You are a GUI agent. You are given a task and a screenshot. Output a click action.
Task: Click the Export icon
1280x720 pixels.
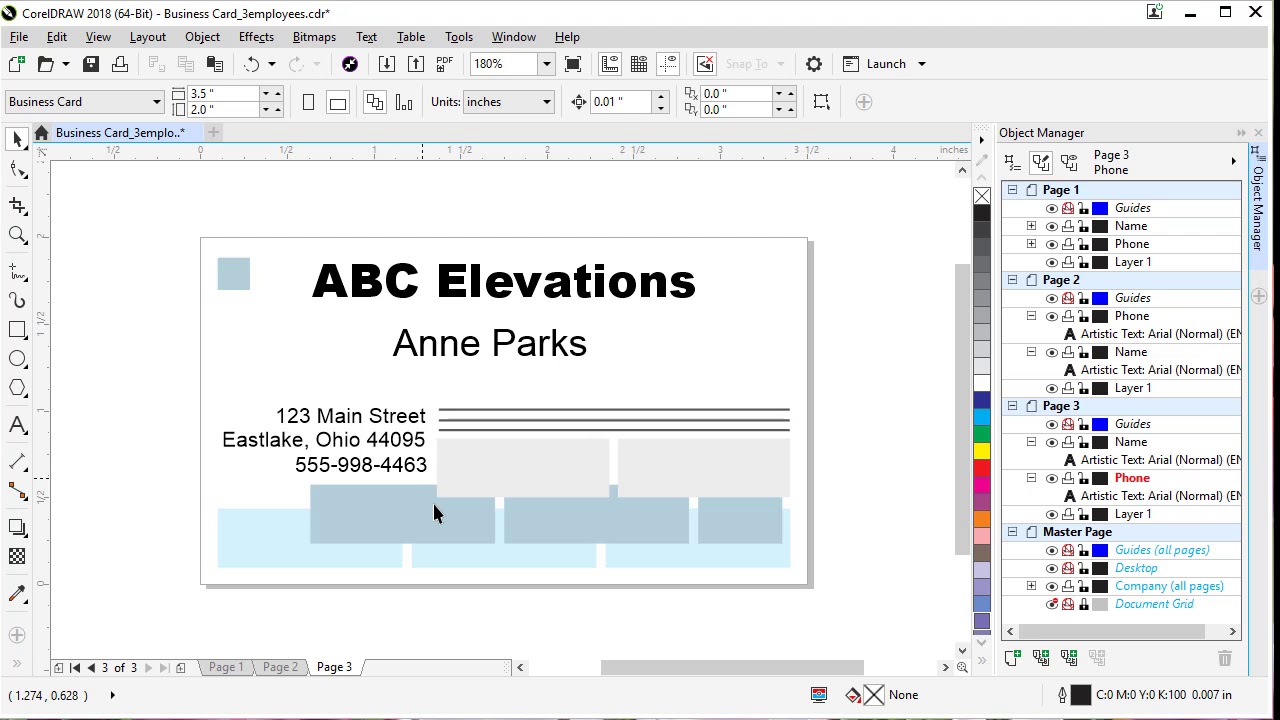(x=416, y=64)
